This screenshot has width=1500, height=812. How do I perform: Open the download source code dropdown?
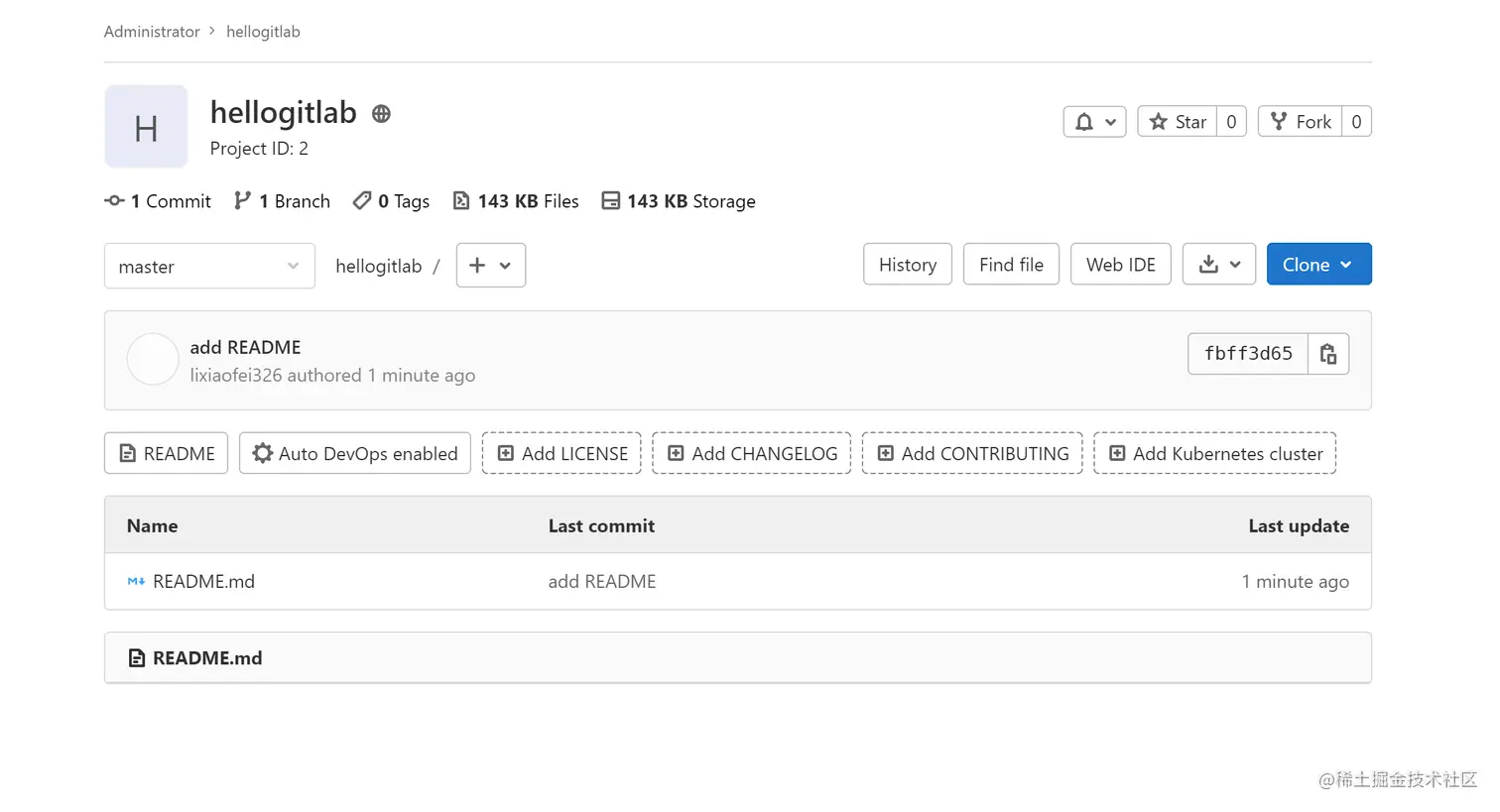point(1219,265)
